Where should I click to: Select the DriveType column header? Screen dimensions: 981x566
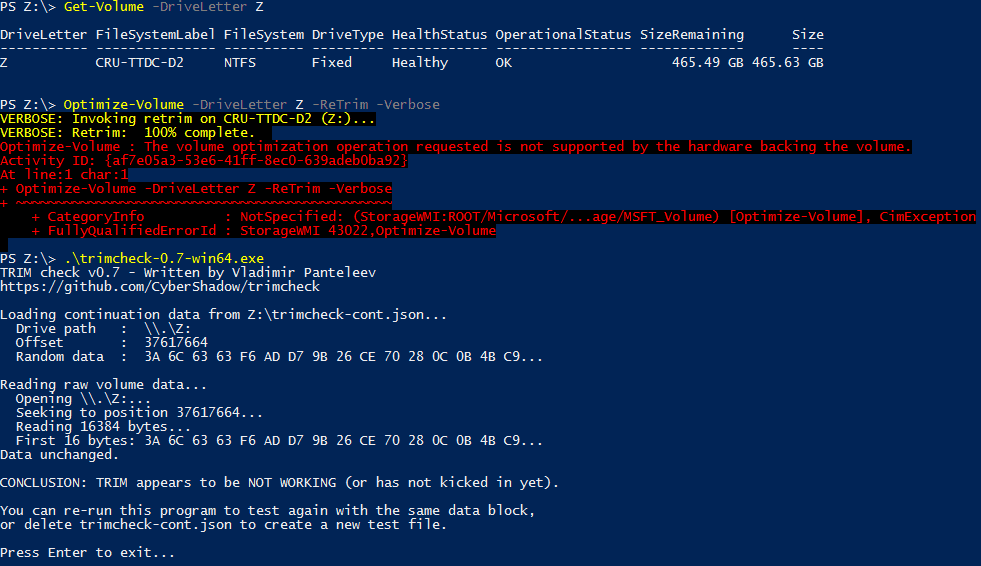click(x=348, y=34)
